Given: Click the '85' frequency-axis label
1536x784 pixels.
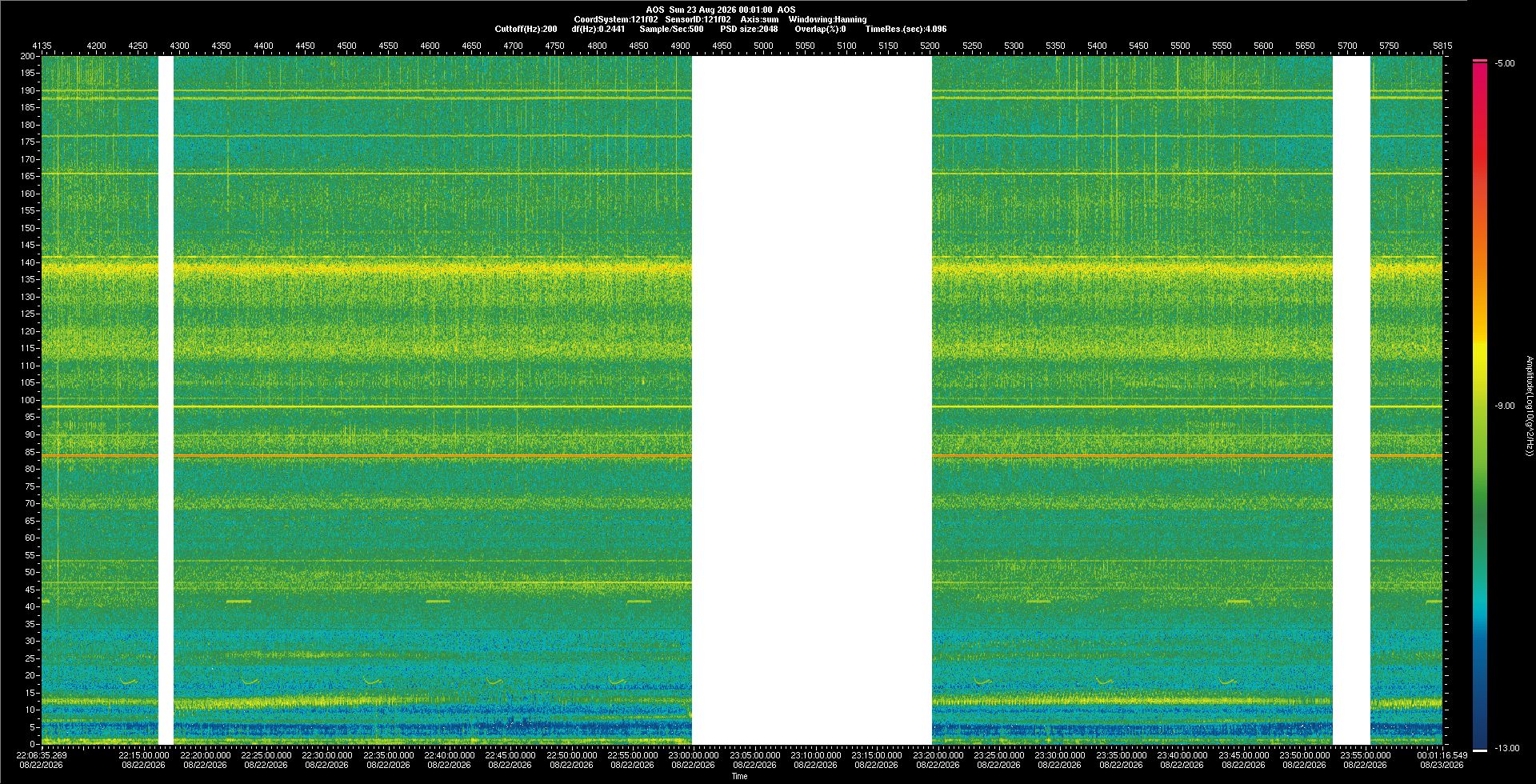Looking at the screenshot, I should pyautogui.click(x=30, y=452).
